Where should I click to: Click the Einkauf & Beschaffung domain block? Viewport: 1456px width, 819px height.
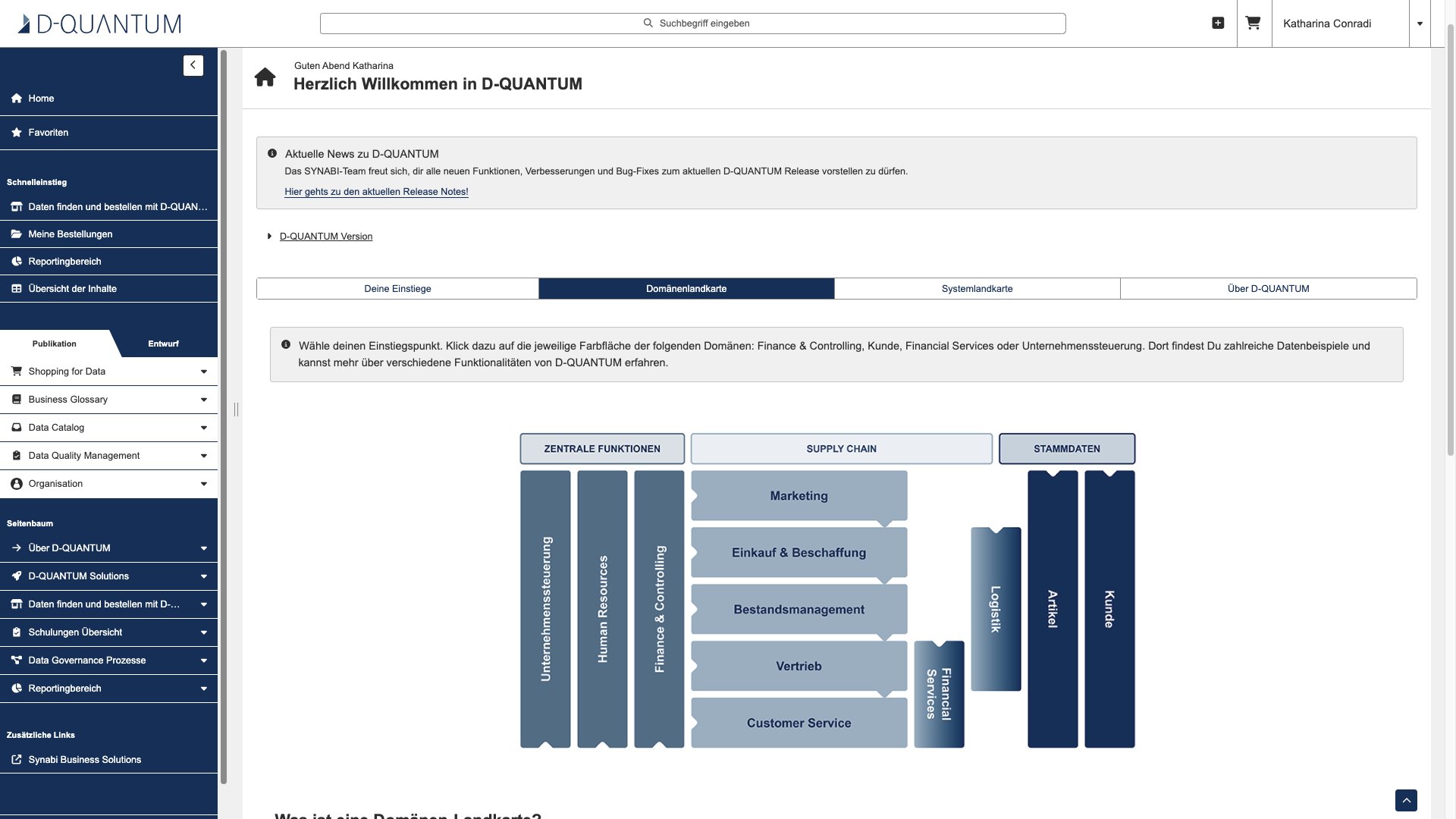pos(799,553)
